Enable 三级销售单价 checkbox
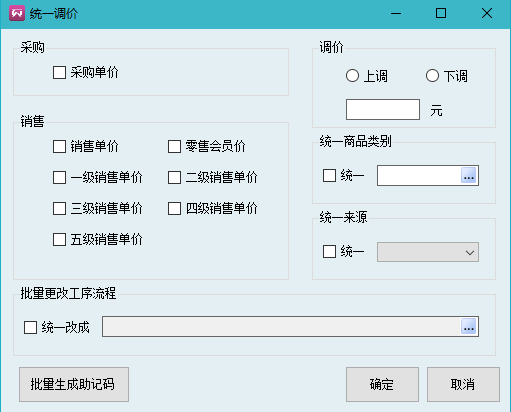The image size is (511, 412). tap(59, 208)
